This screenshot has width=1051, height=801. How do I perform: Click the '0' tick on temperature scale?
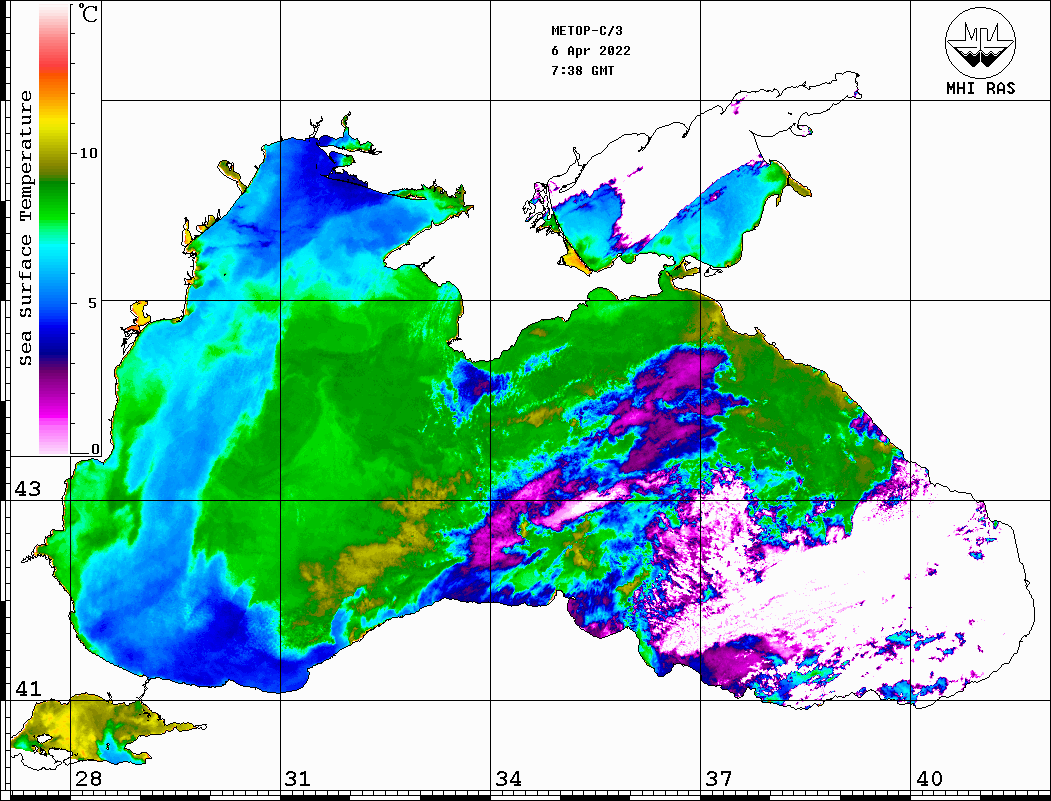(x=95, y=449)
